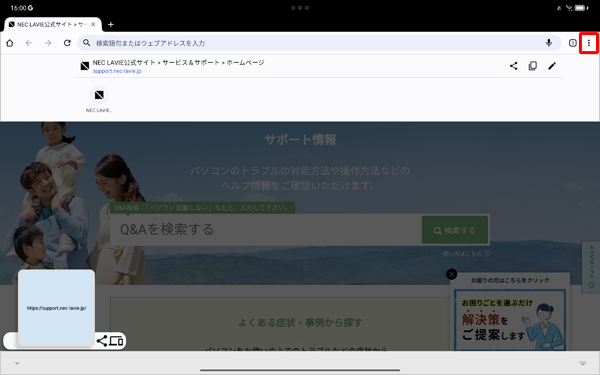The width and height of the screenshot is (600, 375).
Task: Send copied link to nearby devices icon
Action: pyautogui.click(x=116, y=341)
